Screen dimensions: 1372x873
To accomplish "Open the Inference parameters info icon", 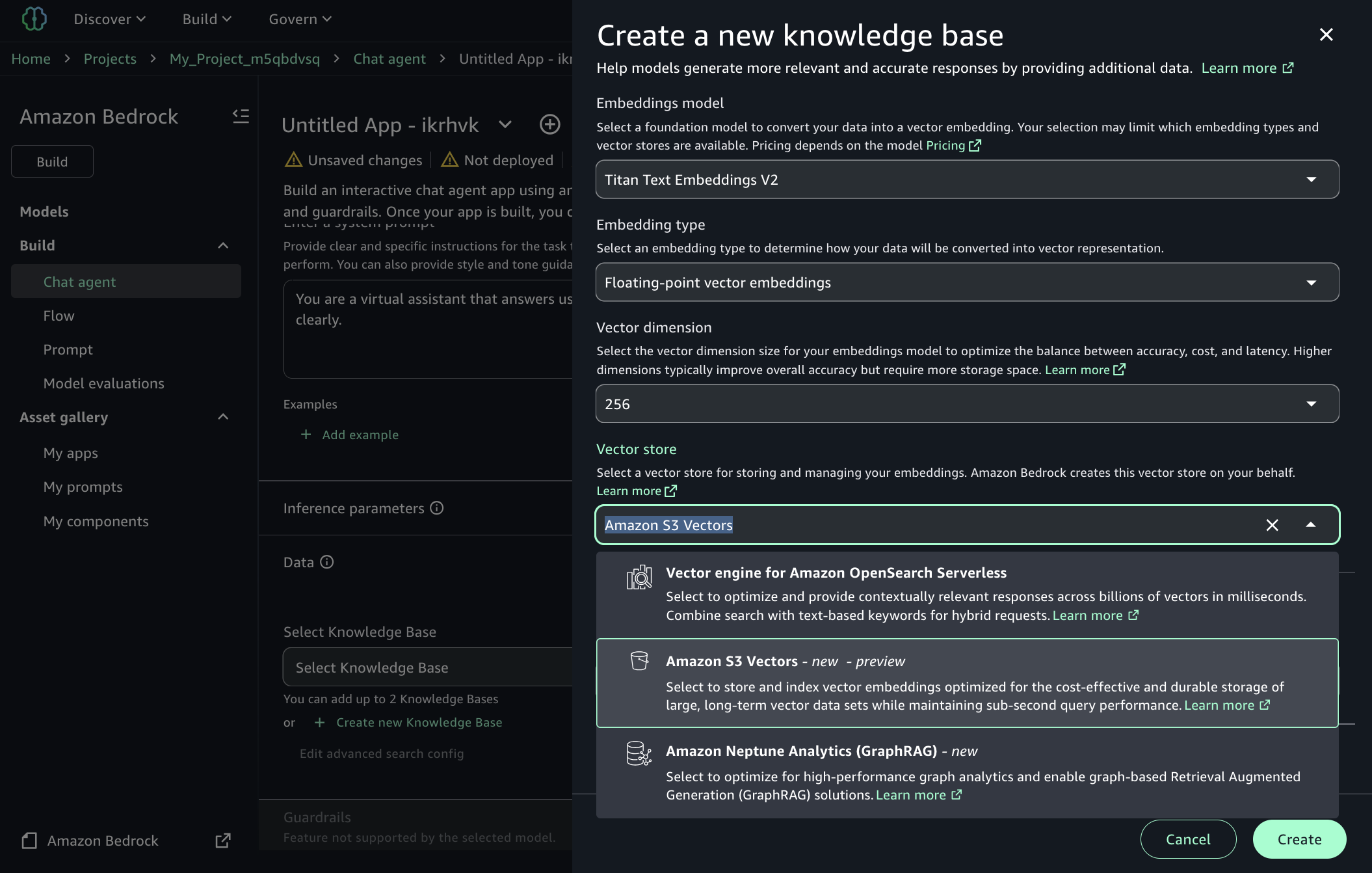I will pyautogui.click(x=437, y=508).
